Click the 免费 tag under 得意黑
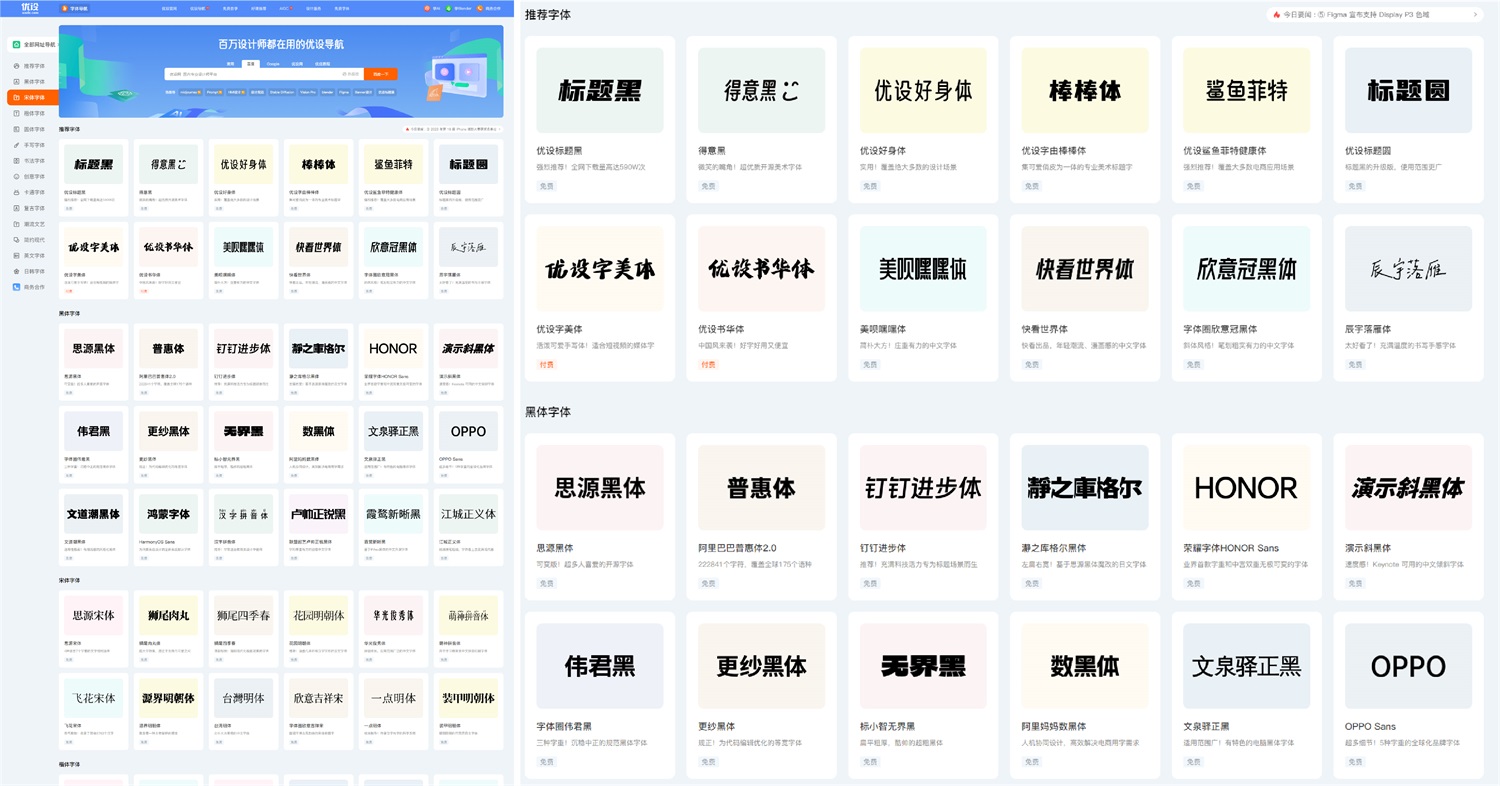Image resolution: width=1500 pixels, height=786 pixels. click(x=709, y=186)
